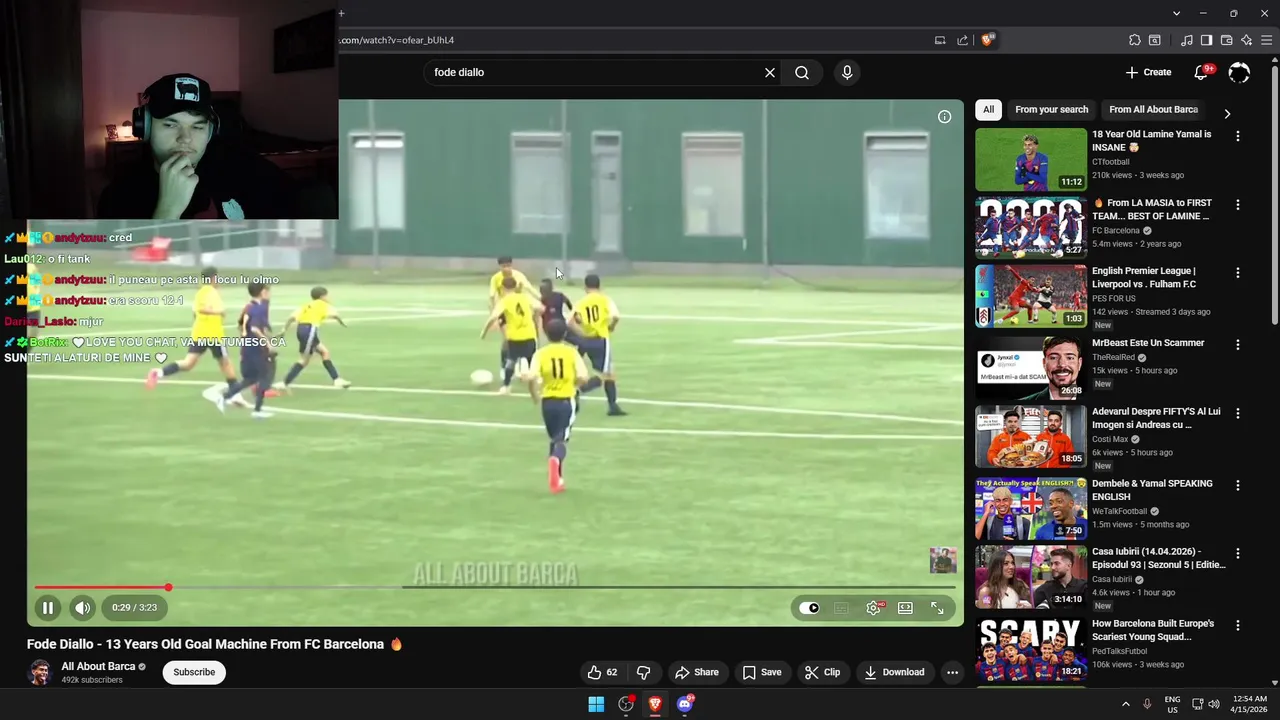Viewport: 1280px width, 720px height.
Task: Toggle the browser sidebar panel
Action: (1207, 40)
